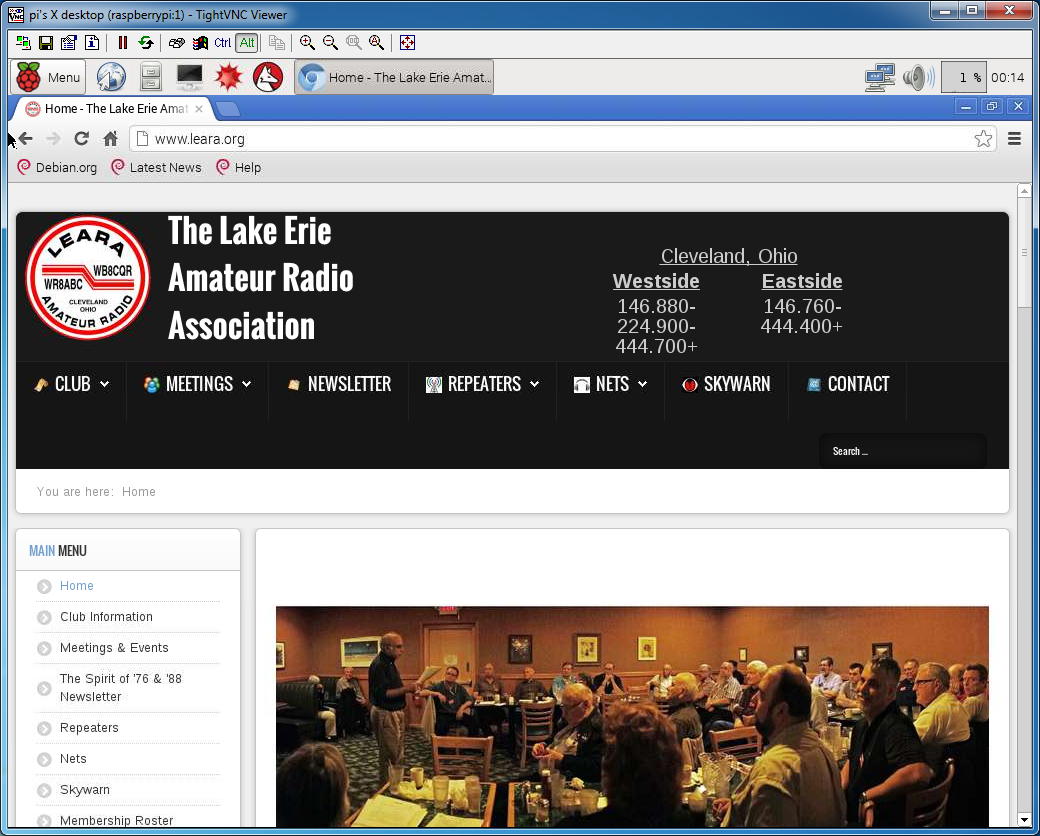1040x836 pixels.
Task: Click the Cleveland, Ohio header link
Action: (728, 256)
